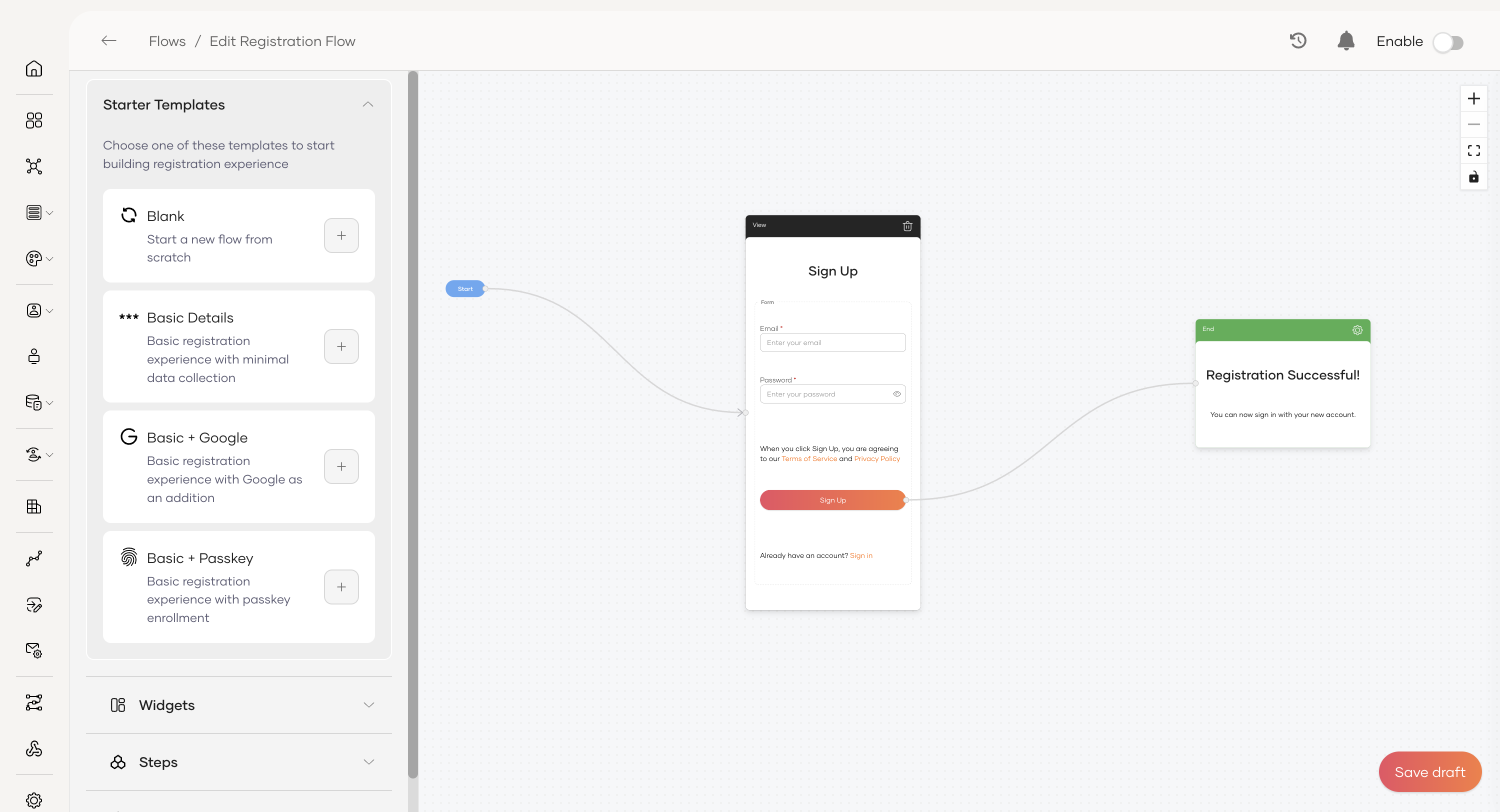The width and height of the screenshot is (1500, 812).
Task: Click the left panel vertical scrollbar
Action: 413,425
